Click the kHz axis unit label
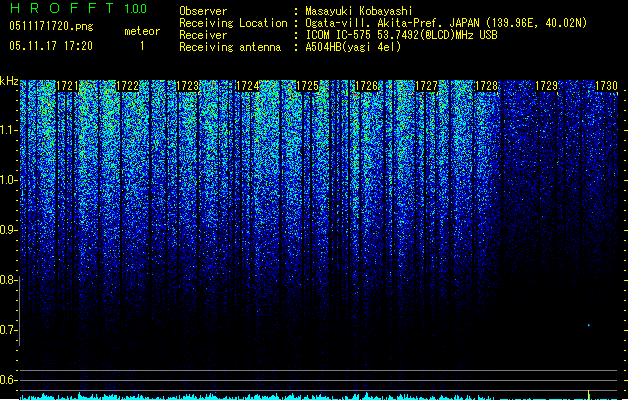The width and height of the screenshot is (629, 400). click(x=9, y=81)
